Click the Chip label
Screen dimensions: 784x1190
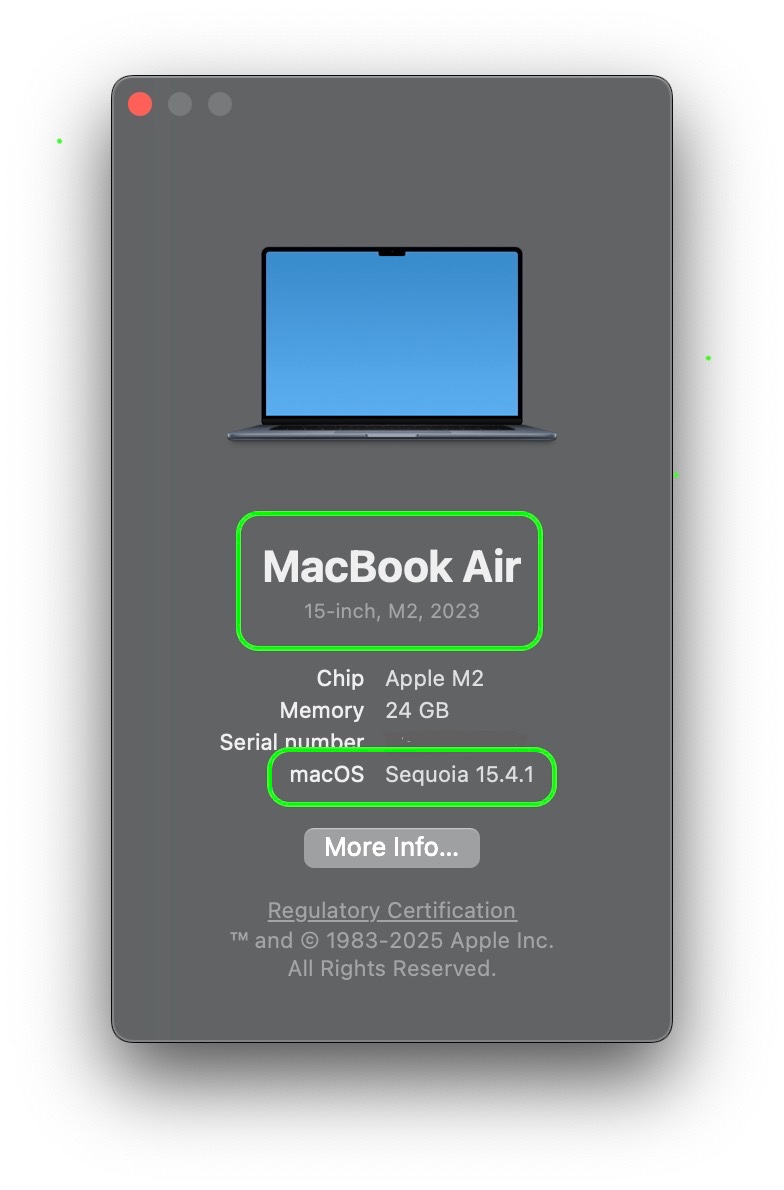[340, 678]
